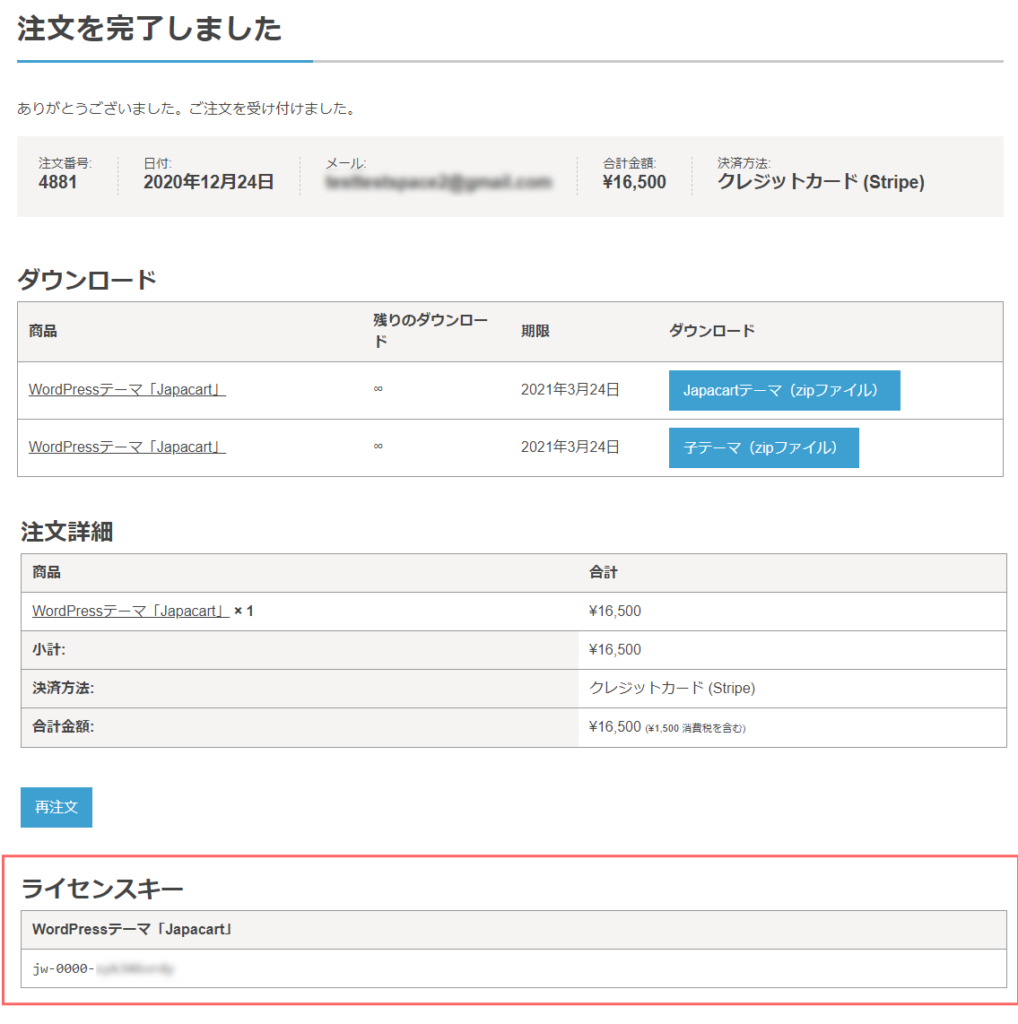Download the 子テーマ (zipファイル)
The image size is (1018, 1024).
tap(763, 448)
